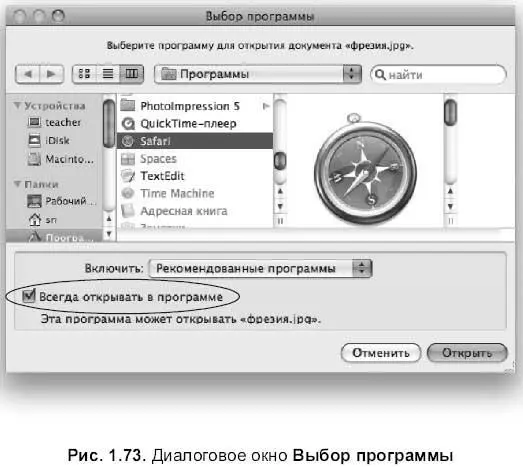The height and width of the screenshot is (467, 523).
Task: Collapse the Папки sidebar section
Action: click(x=17, y=183)
